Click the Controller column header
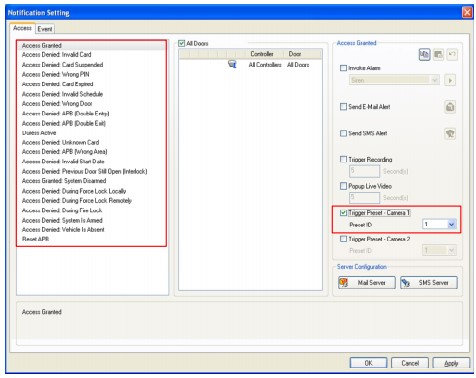This screenshot has height=378, width=476. coord(262,54)
